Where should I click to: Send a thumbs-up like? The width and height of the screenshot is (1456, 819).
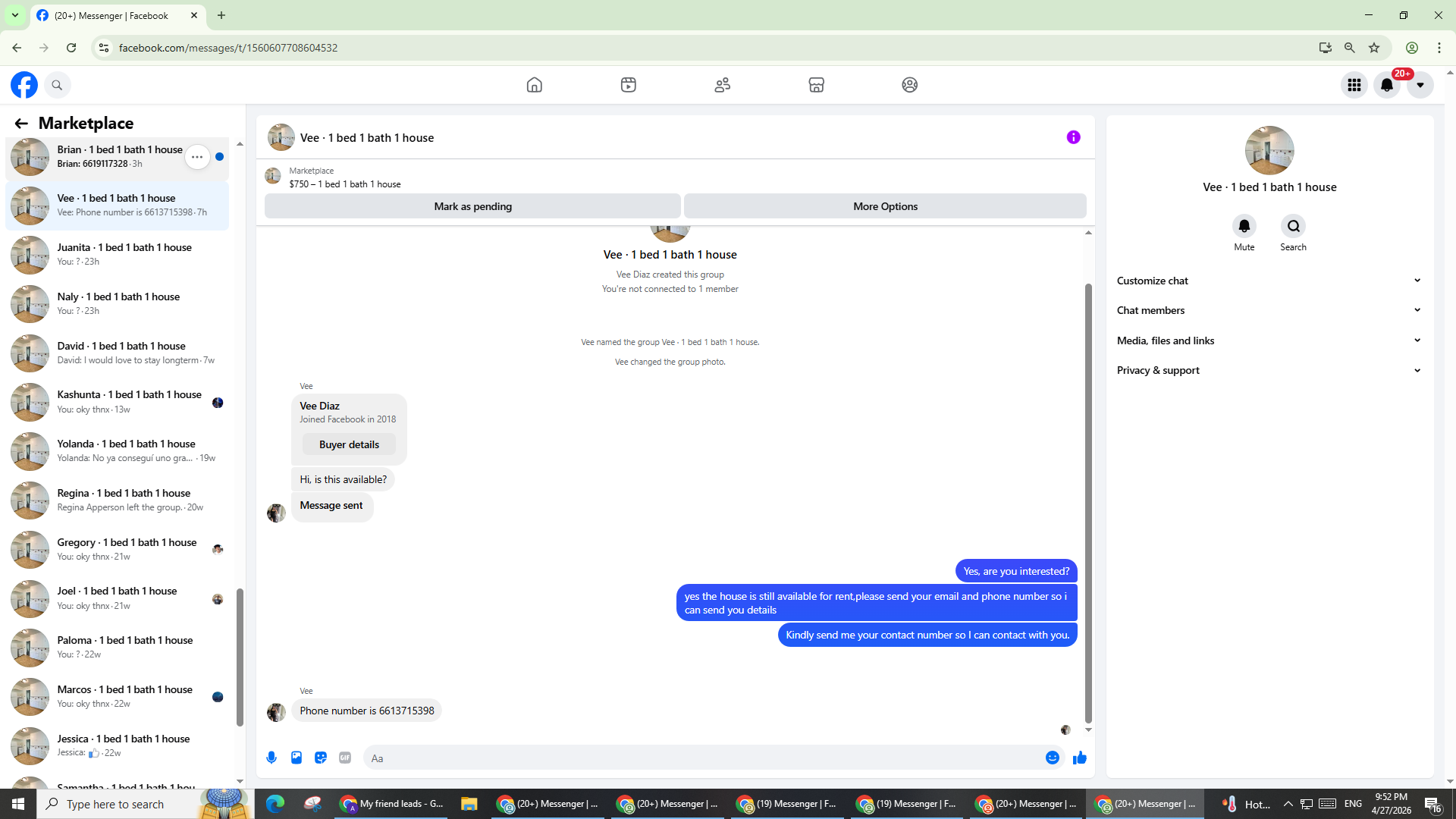tap(1080, 758)
